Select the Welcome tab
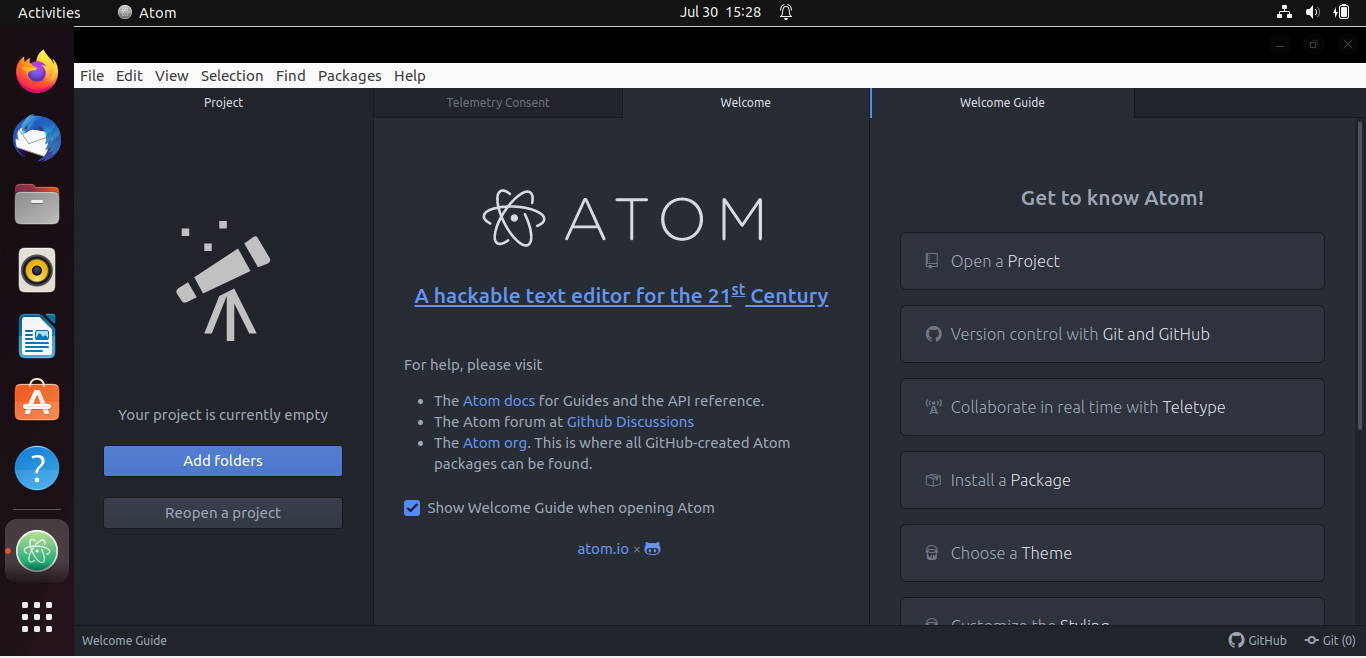This screenshot has height=658, width=1366. click(x=746, y=103)
